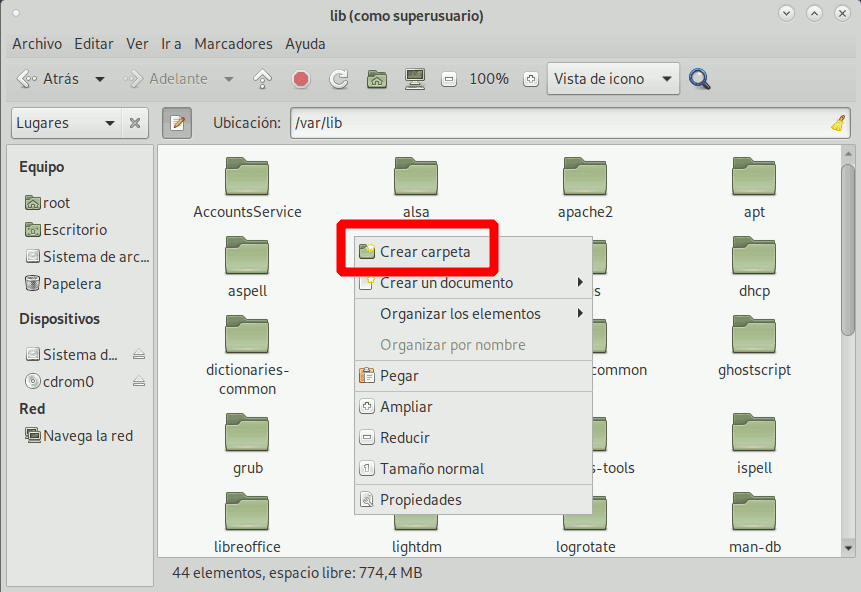Reload the current folder view
861x592 pixels.
pos(338,78)
